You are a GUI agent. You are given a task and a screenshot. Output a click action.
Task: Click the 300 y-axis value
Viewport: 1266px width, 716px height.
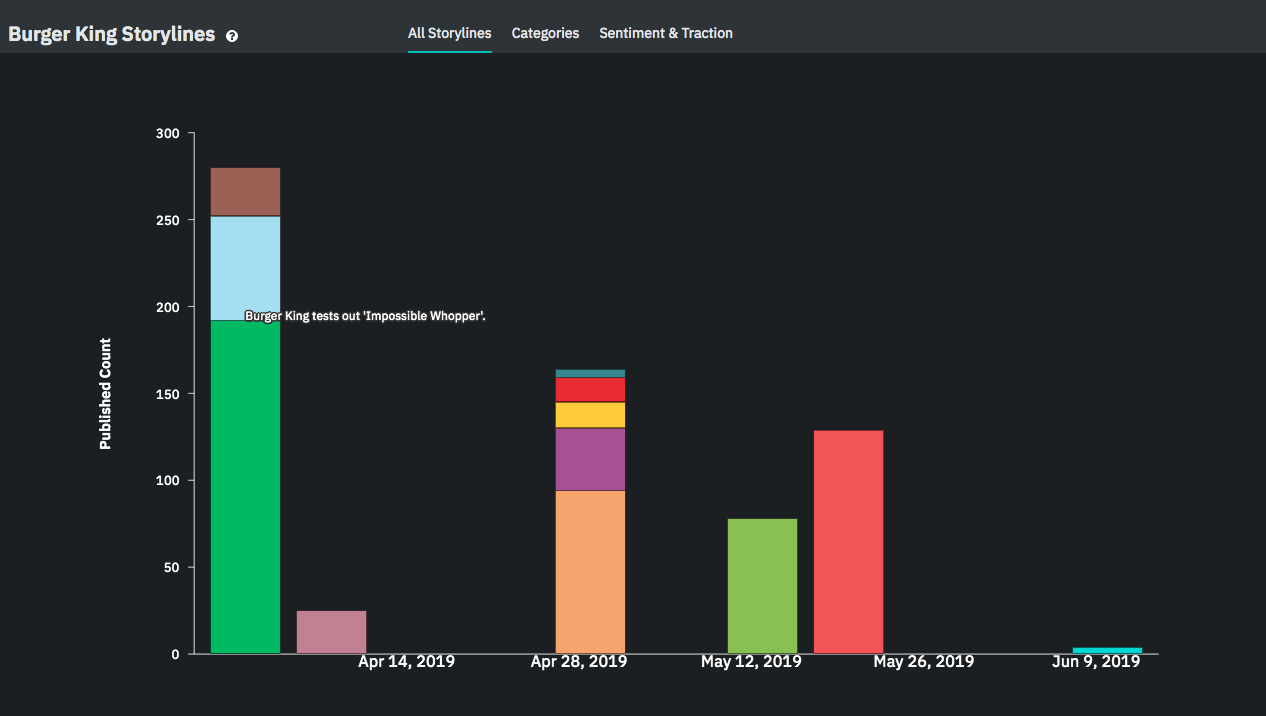pyautogui.click(x=168, y=133)
